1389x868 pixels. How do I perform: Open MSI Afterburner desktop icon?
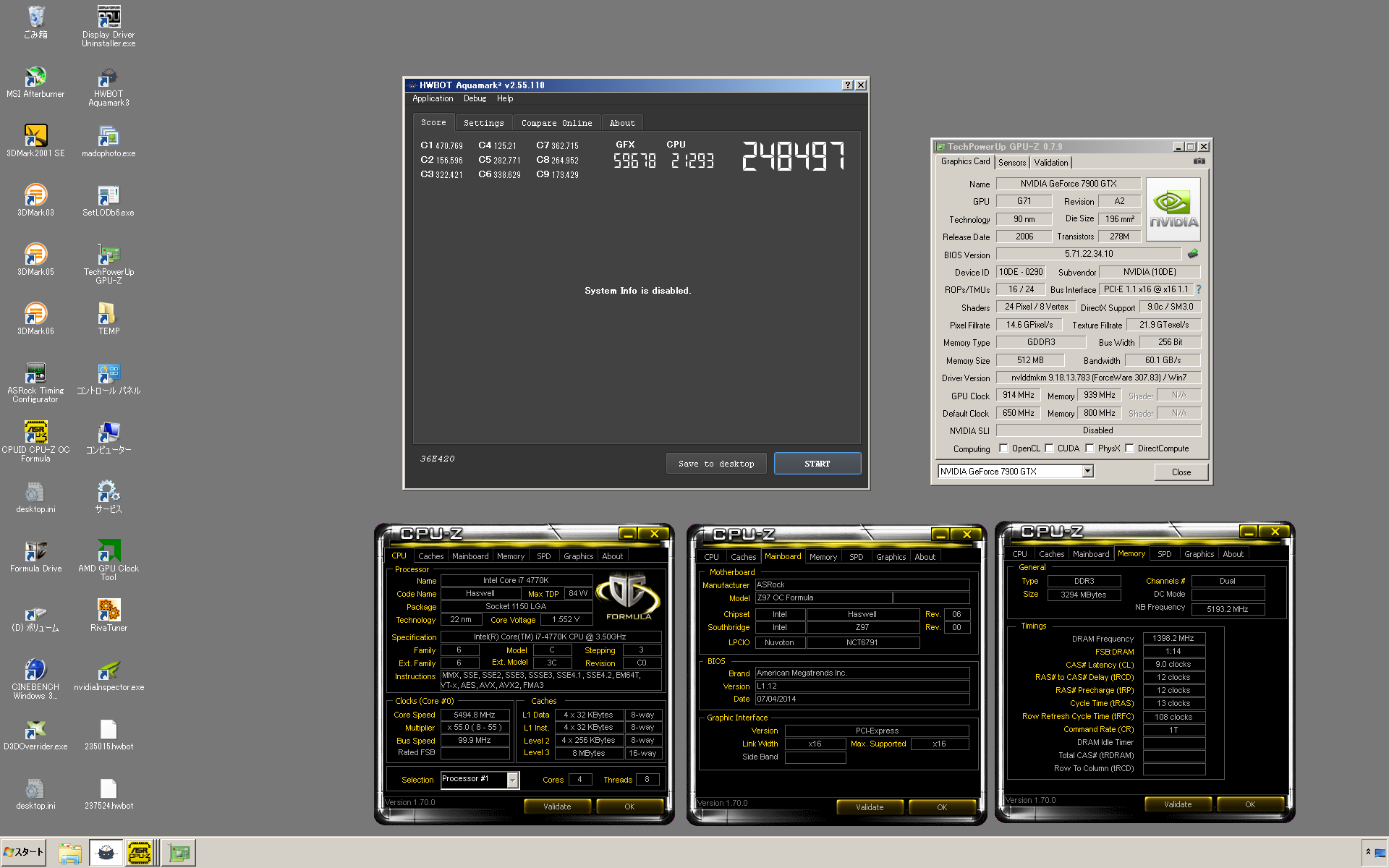coord(35,82)
